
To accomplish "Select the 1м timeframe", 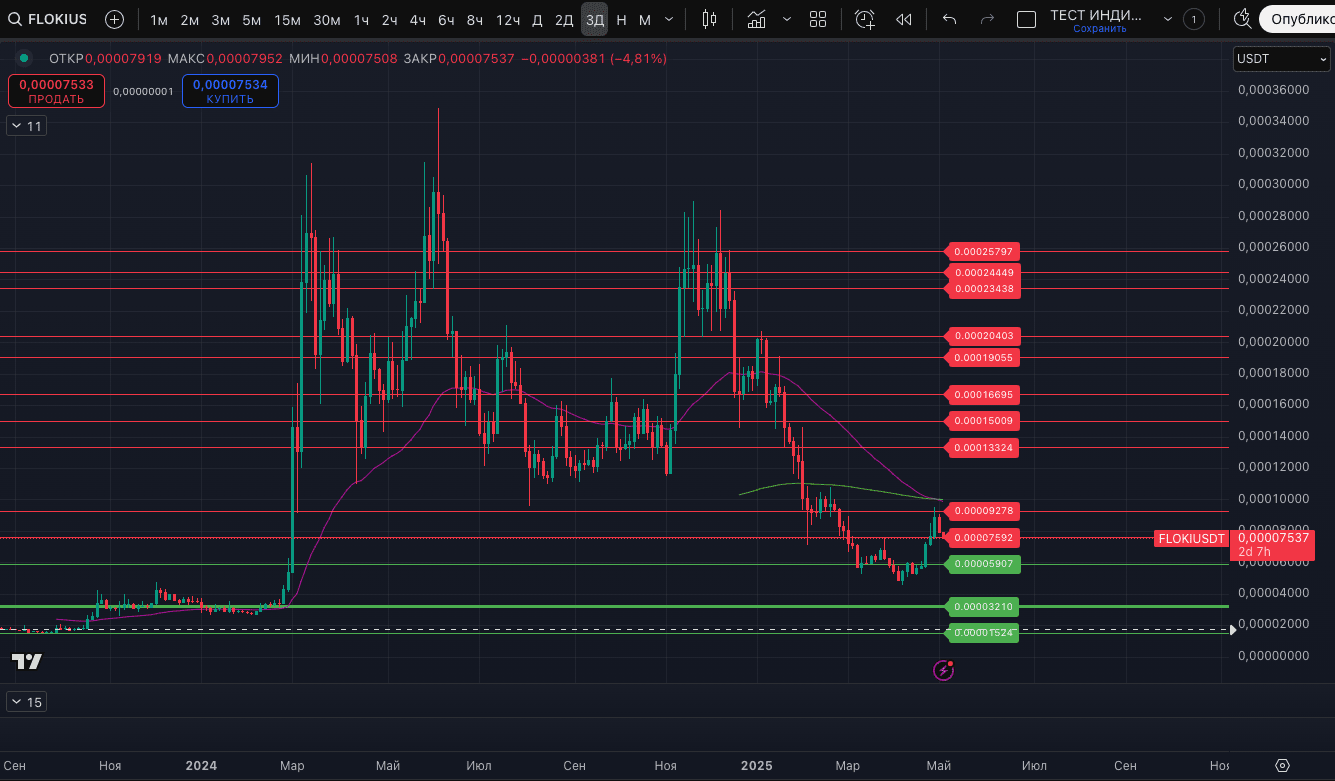I will point(159,19).
